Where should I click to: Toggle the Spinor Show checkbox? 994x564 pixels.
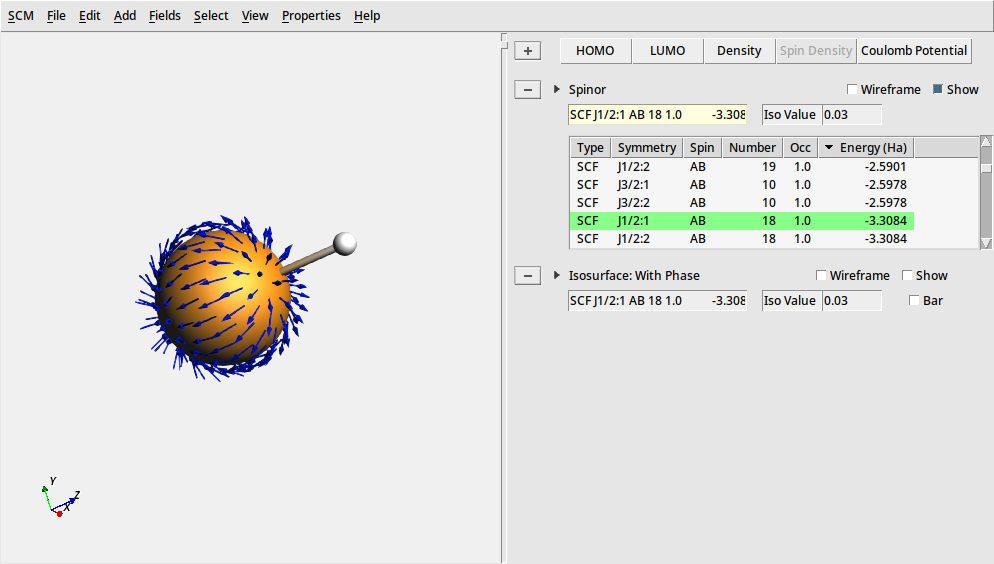tap(938, 90)
